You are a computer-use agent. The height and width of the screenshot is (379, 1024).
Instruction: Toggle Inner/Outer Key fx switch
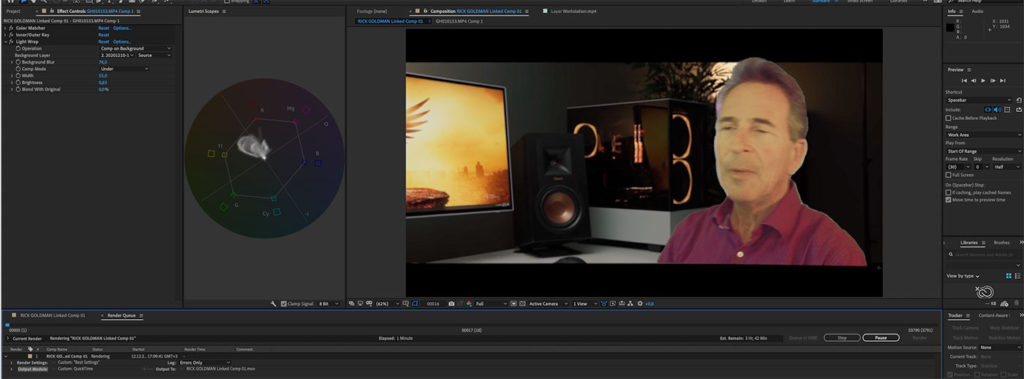(x=11, y=35)
